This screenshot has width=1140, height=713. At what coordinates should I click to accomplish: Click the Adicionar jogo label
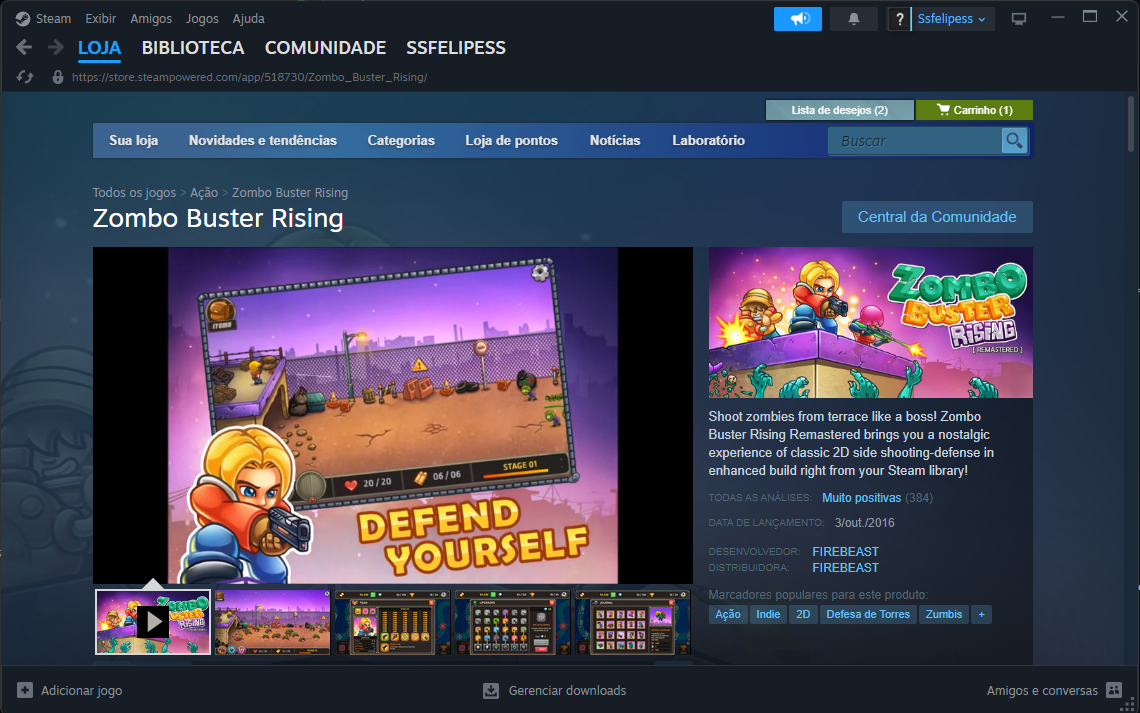point(81,690)
